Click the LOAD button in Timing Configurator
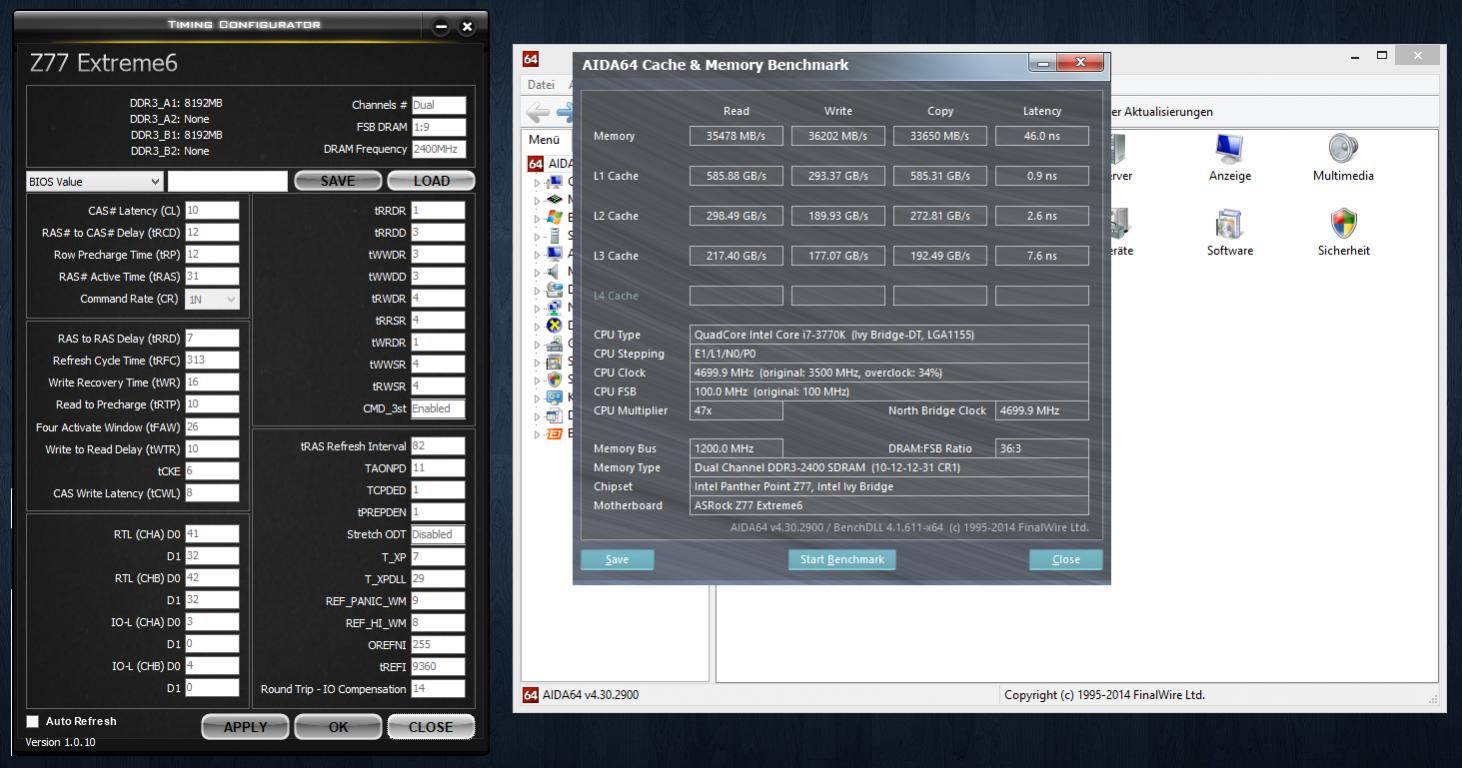 (x=431, y=181)
